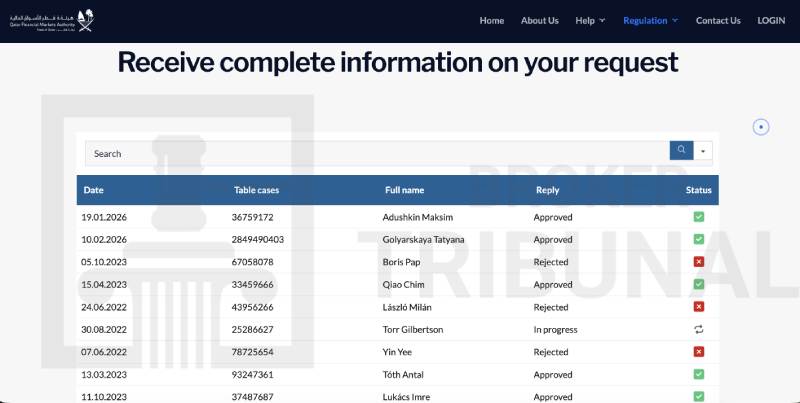This screenshot has height=403, width=800.
Task: Select the name László Milán
Action: (407, 307)
